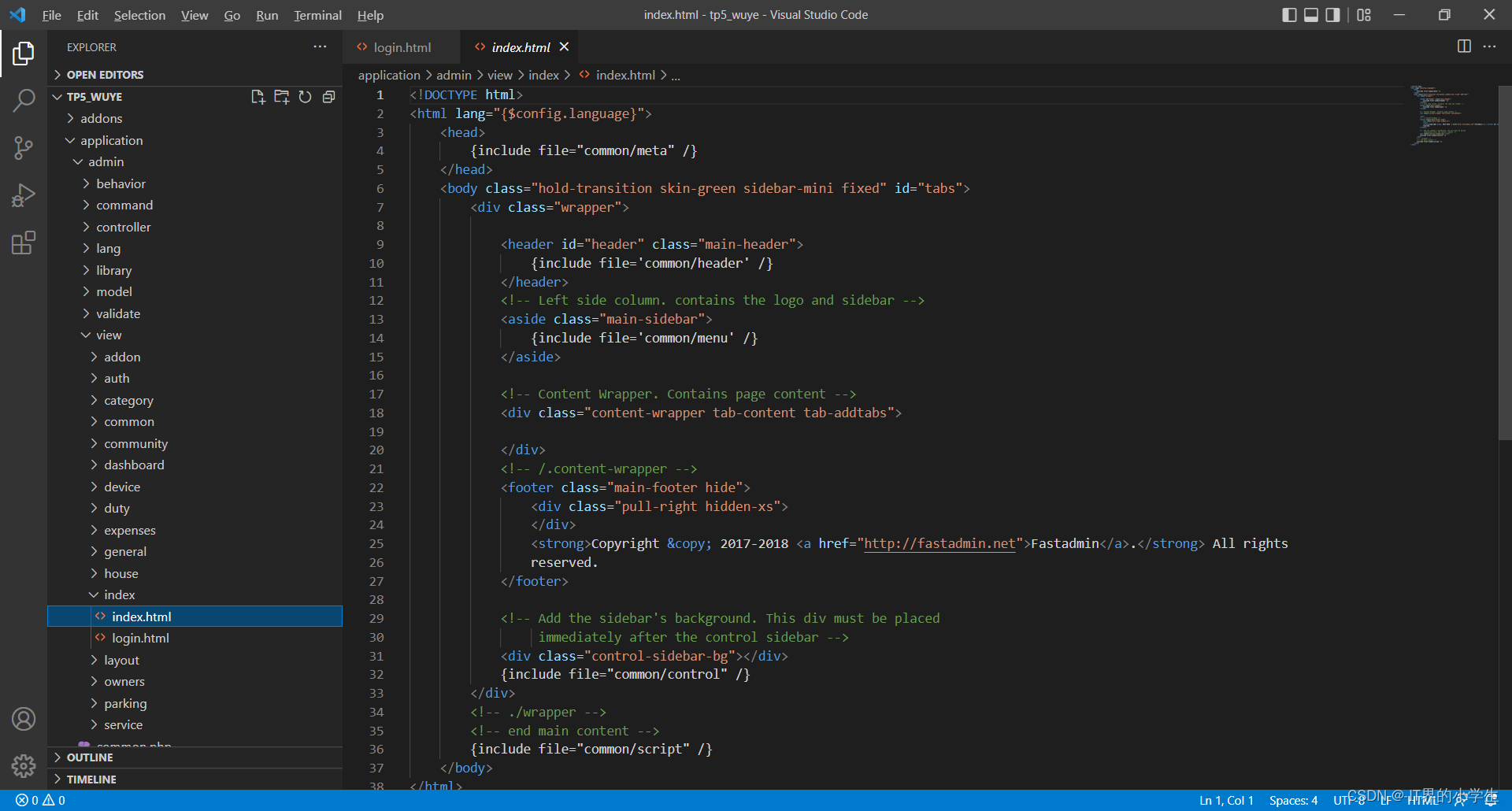Viewport: 1512px width, 811px height.
Task: Open the Run menu
Action: (x=267, y=15)
